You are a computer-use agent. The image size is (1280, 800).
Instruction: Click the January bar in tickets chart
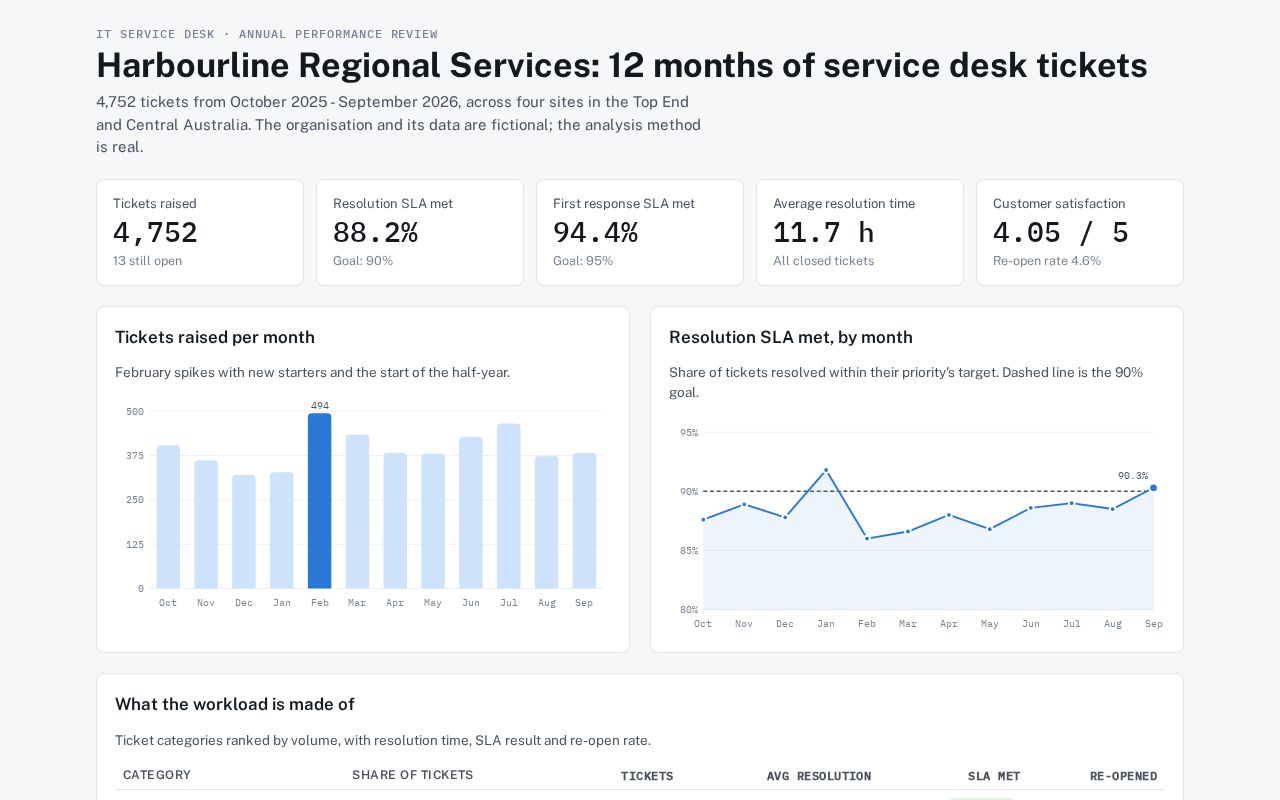pyautogui.click(x=282, y=530)
